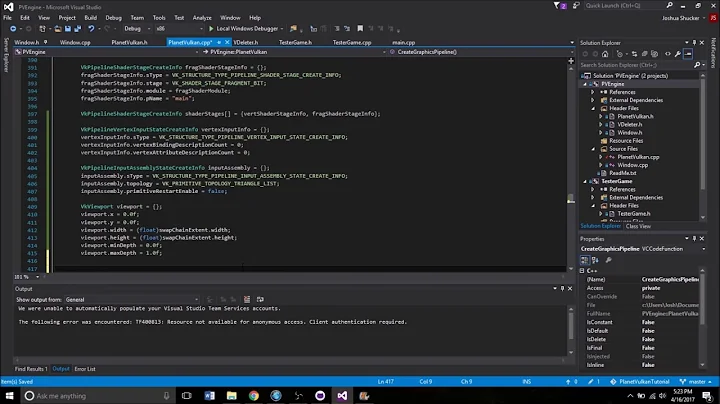Open the Debug solution configuration dropdown

(x=137, y=28)
